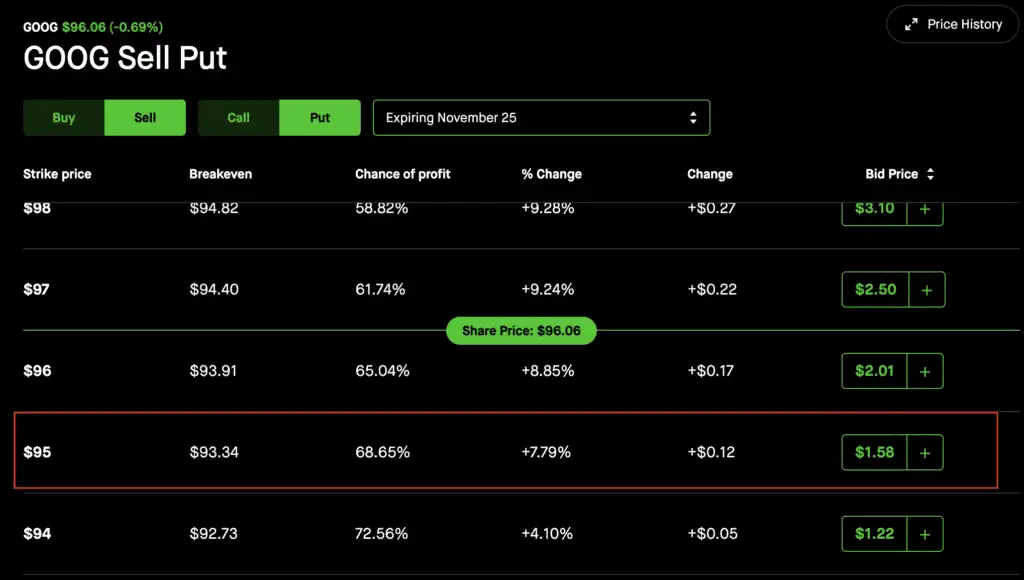Select the $96 strike price row
The image size is (1024, 580).
[37, 371]
